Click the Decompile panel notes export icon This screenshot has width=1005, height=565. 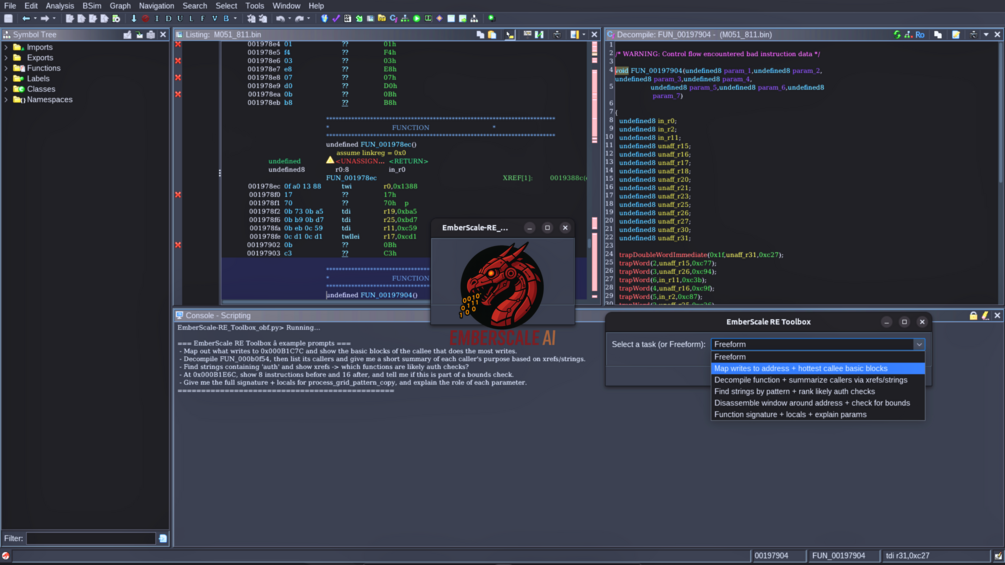tap(956, 35)
